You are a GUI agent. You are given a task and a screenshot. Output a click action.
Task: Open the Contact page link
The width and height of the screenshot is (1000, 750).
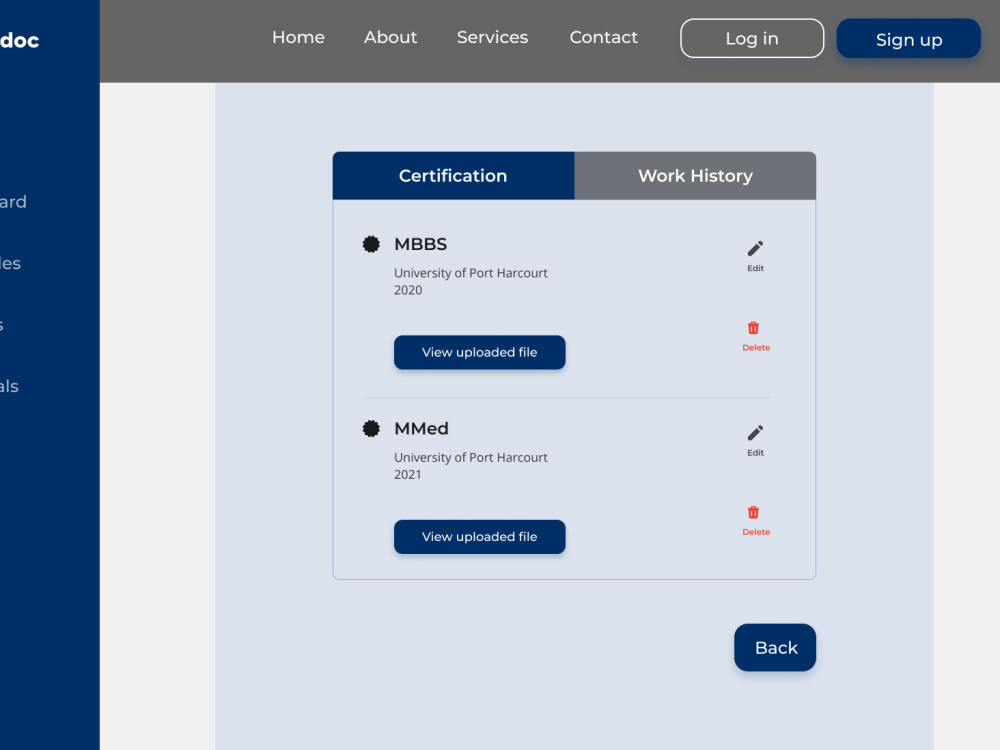[x=603, y=37]
